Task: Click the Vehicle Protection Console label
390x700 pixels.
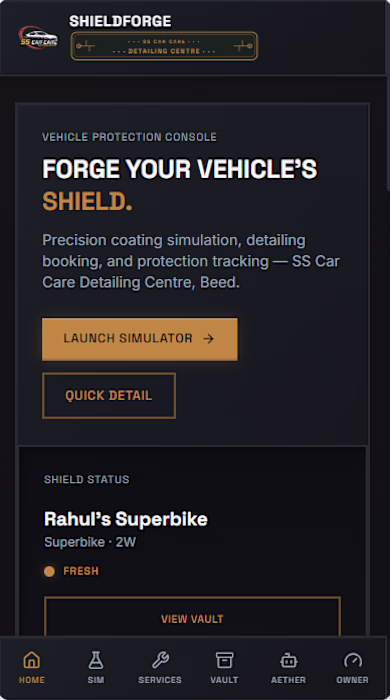Action: click(x=129, y=137)
